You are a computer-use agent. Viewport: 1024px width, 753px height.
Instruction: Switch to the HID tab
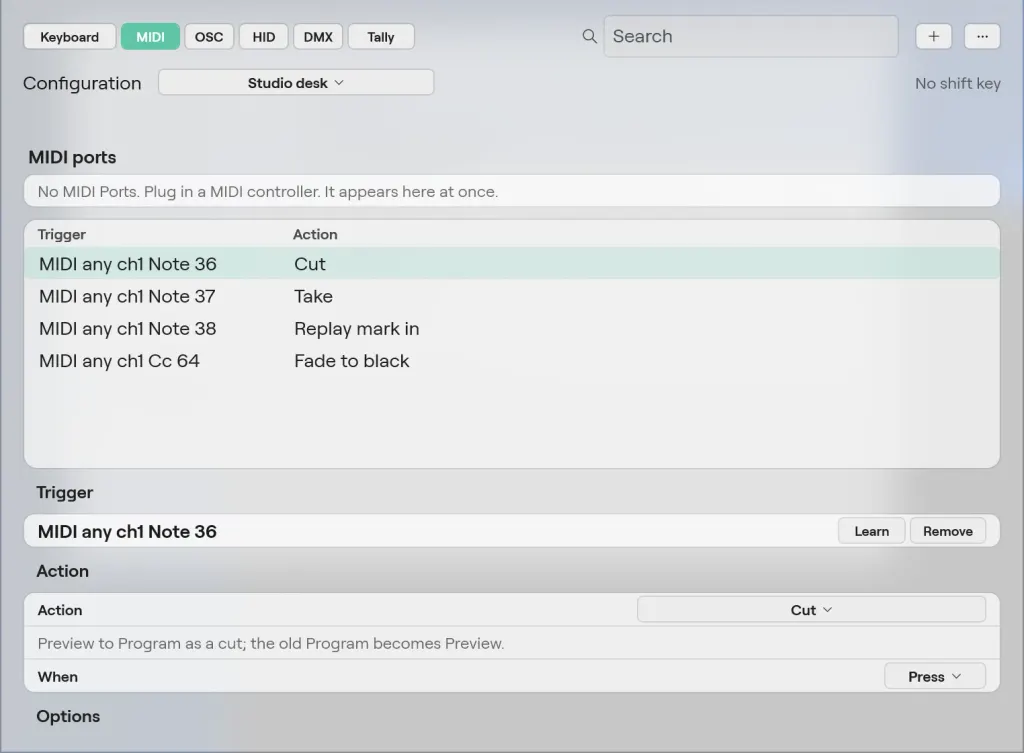(264, 37)
